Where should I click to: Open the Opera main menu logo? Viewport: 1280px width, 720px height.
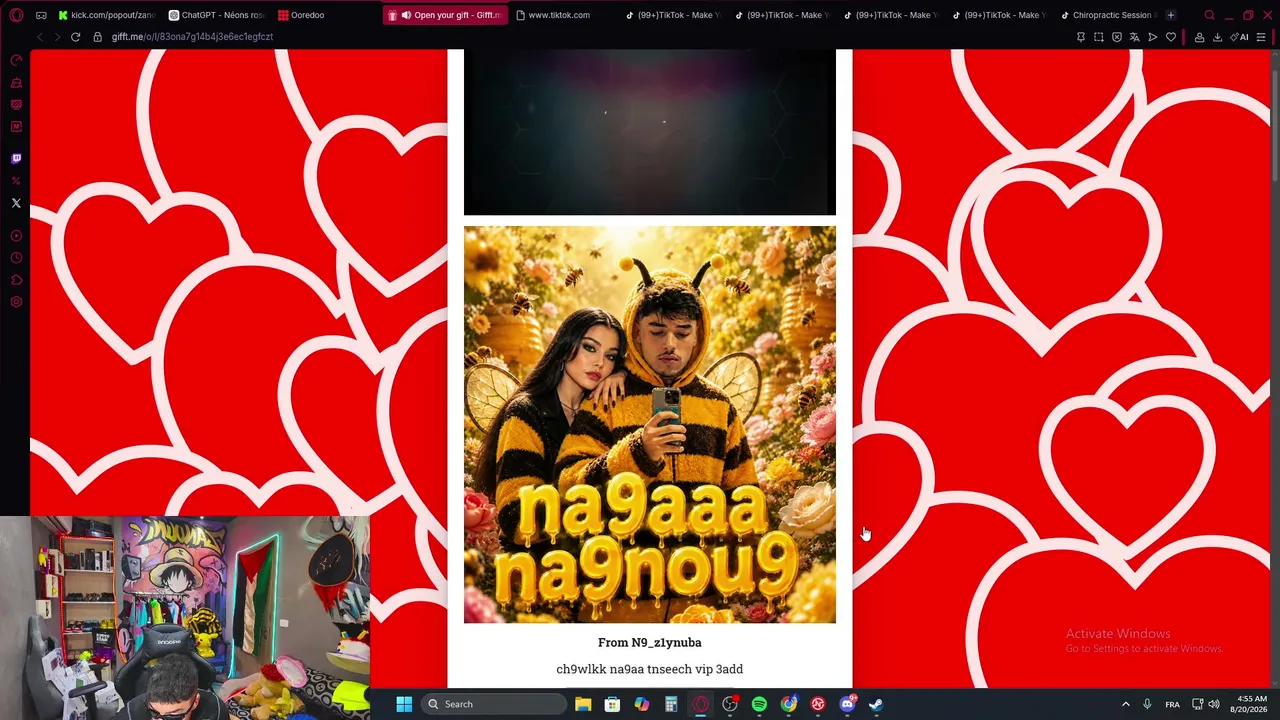click(16, 15)
